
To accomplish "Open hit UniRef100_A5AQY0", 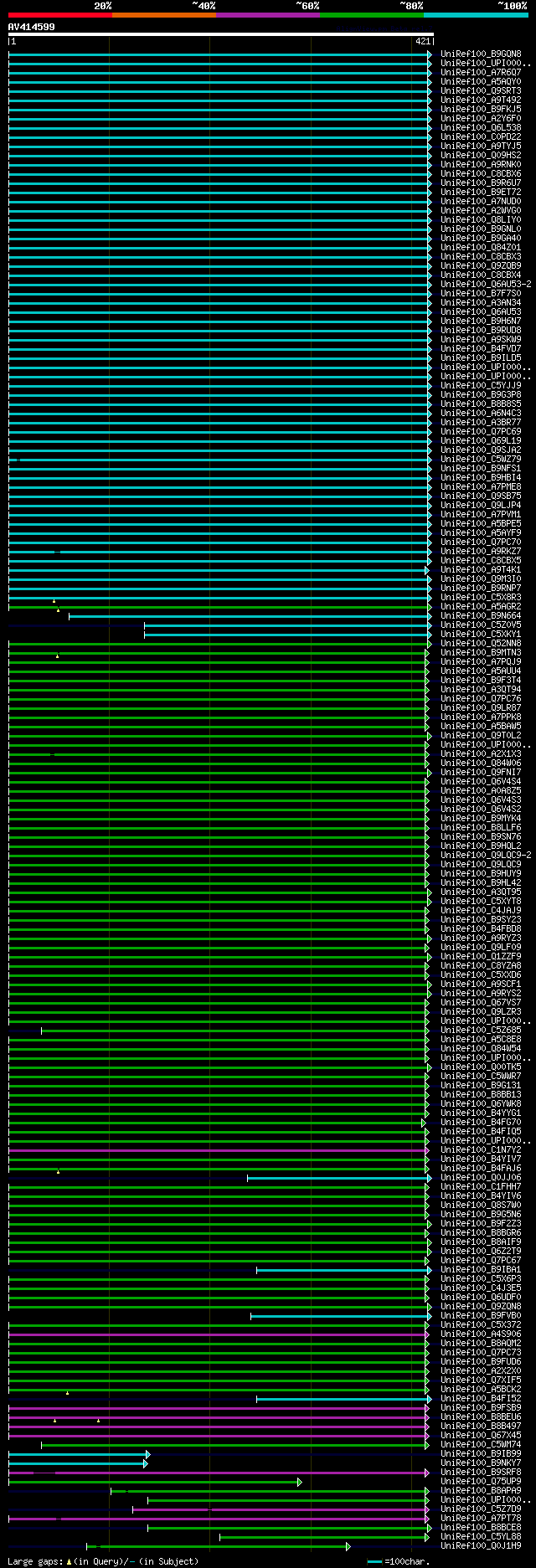I will 481,82.
